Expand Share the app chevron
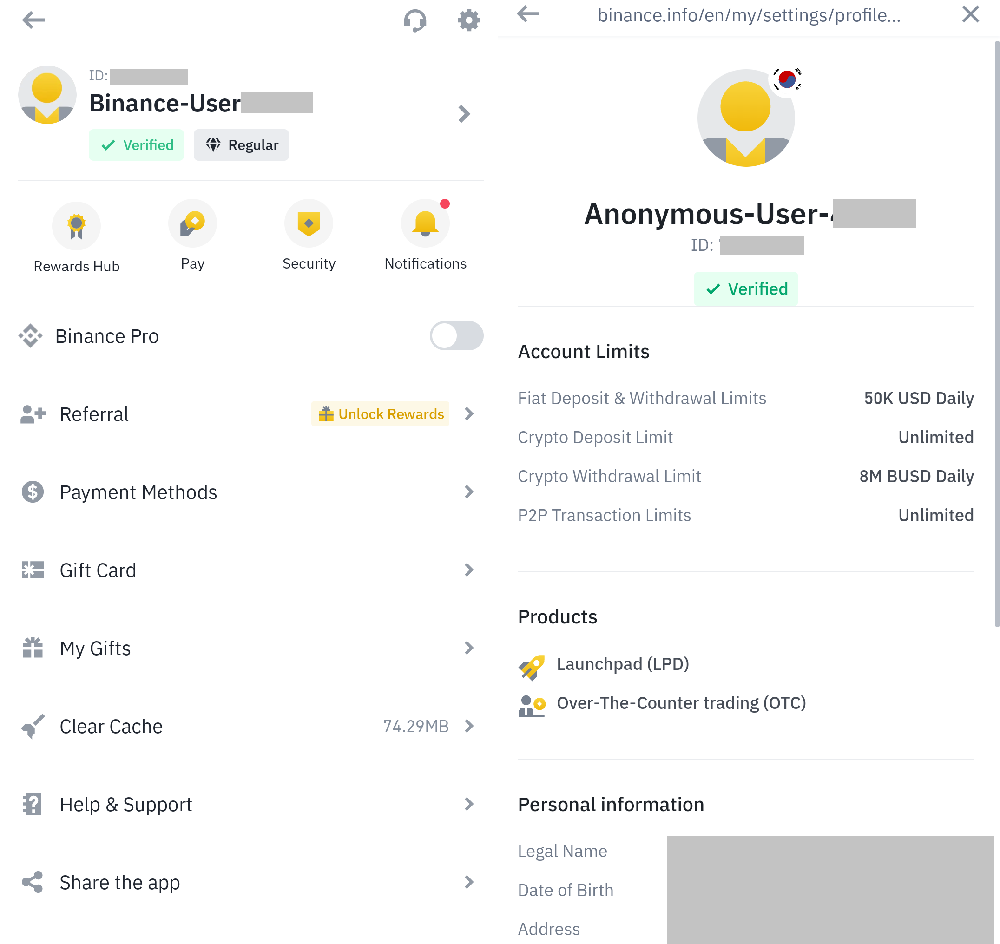The image size is (1000, 944). (x=469, y=882)
